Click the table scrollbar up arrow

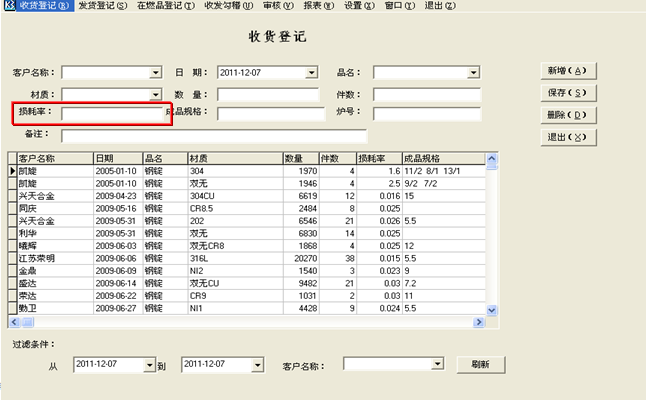click(491, 159)
